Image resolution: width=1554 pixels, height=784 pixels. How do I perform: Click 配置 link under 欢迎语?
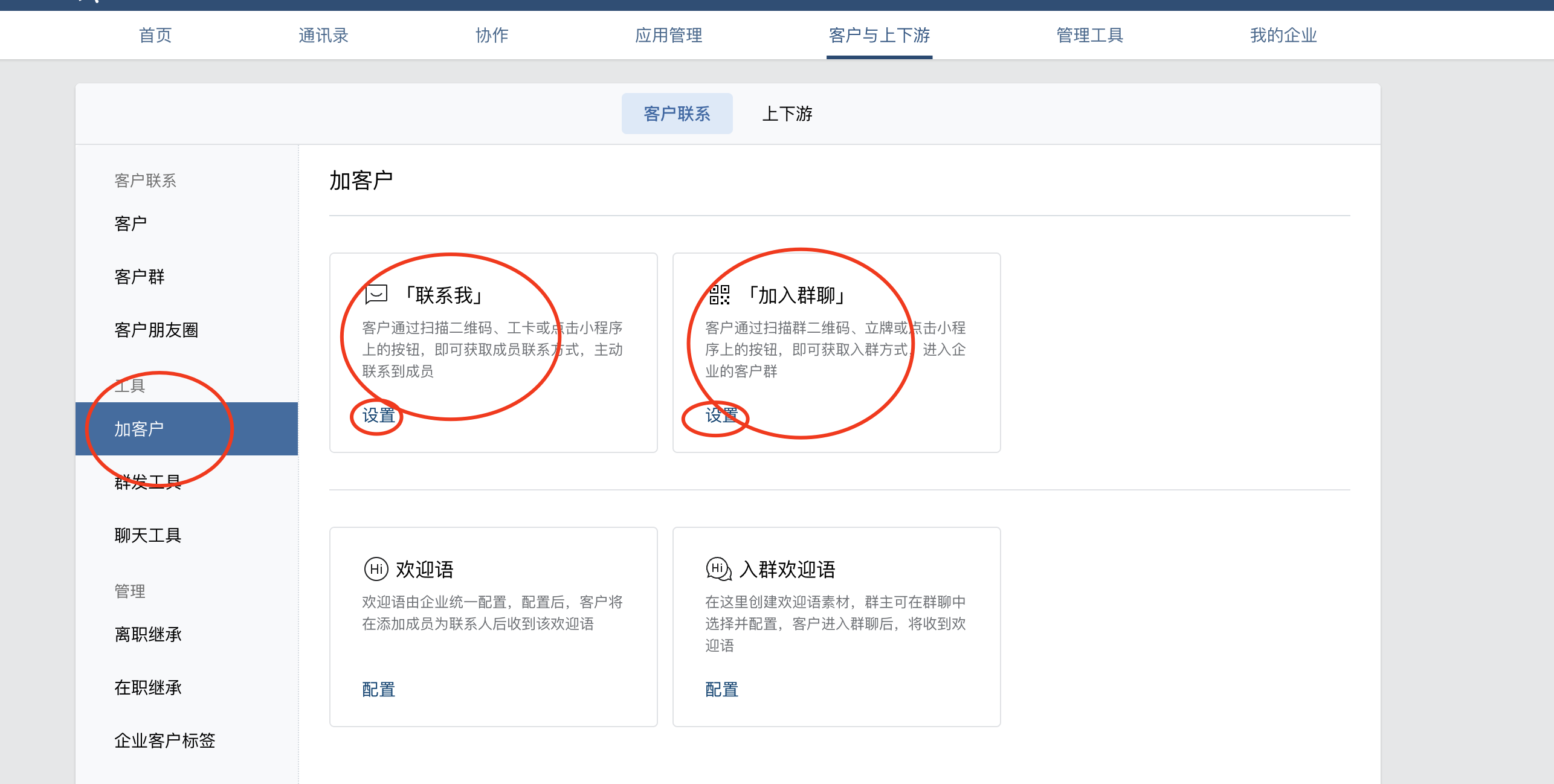click(378, 689)
